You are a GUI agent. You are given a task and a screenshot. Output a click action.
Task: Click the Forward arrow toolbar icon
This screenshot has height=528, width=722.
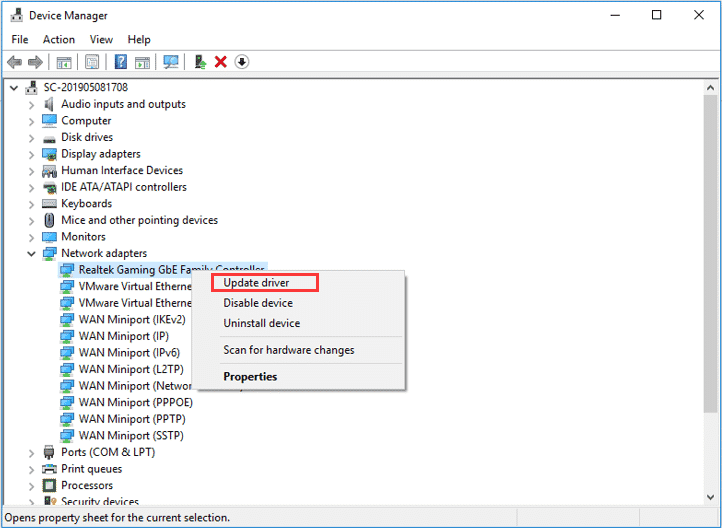(35, 62)
